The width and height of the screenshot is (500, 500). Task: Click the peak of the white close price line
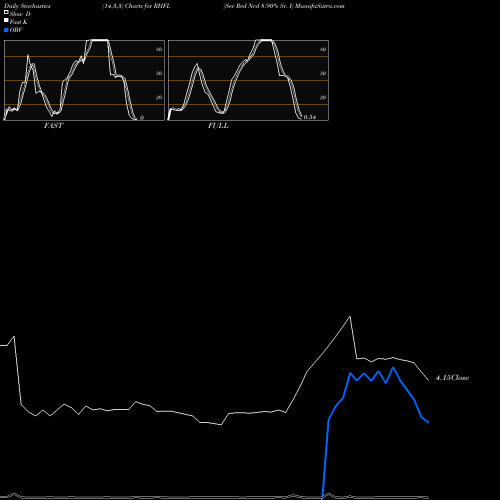point(350,317)
